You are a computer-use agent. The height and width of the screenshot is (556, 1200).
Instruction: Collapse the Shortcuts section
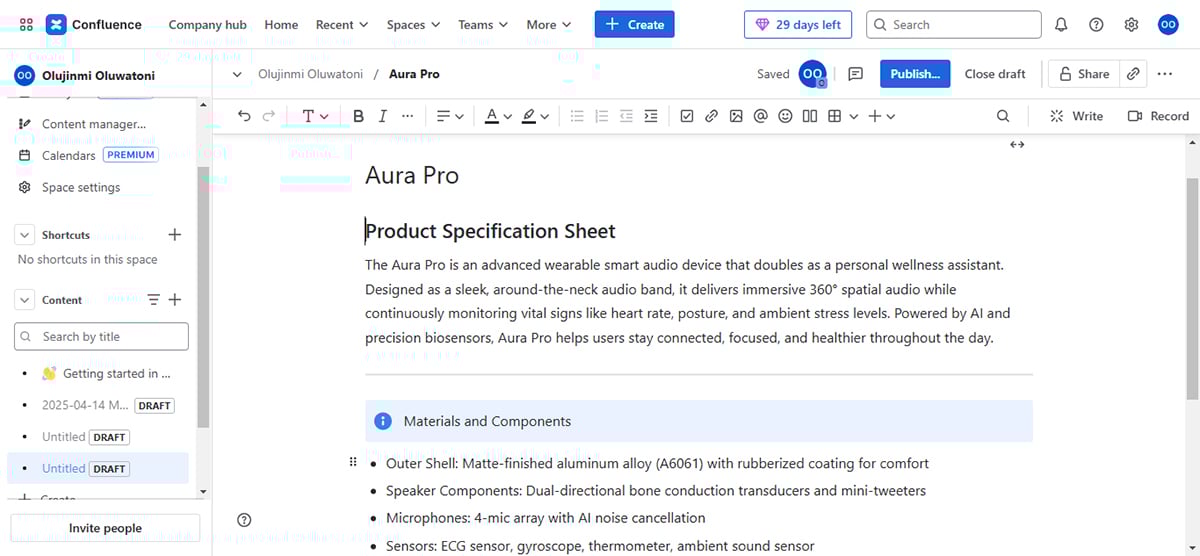point(25,235)
